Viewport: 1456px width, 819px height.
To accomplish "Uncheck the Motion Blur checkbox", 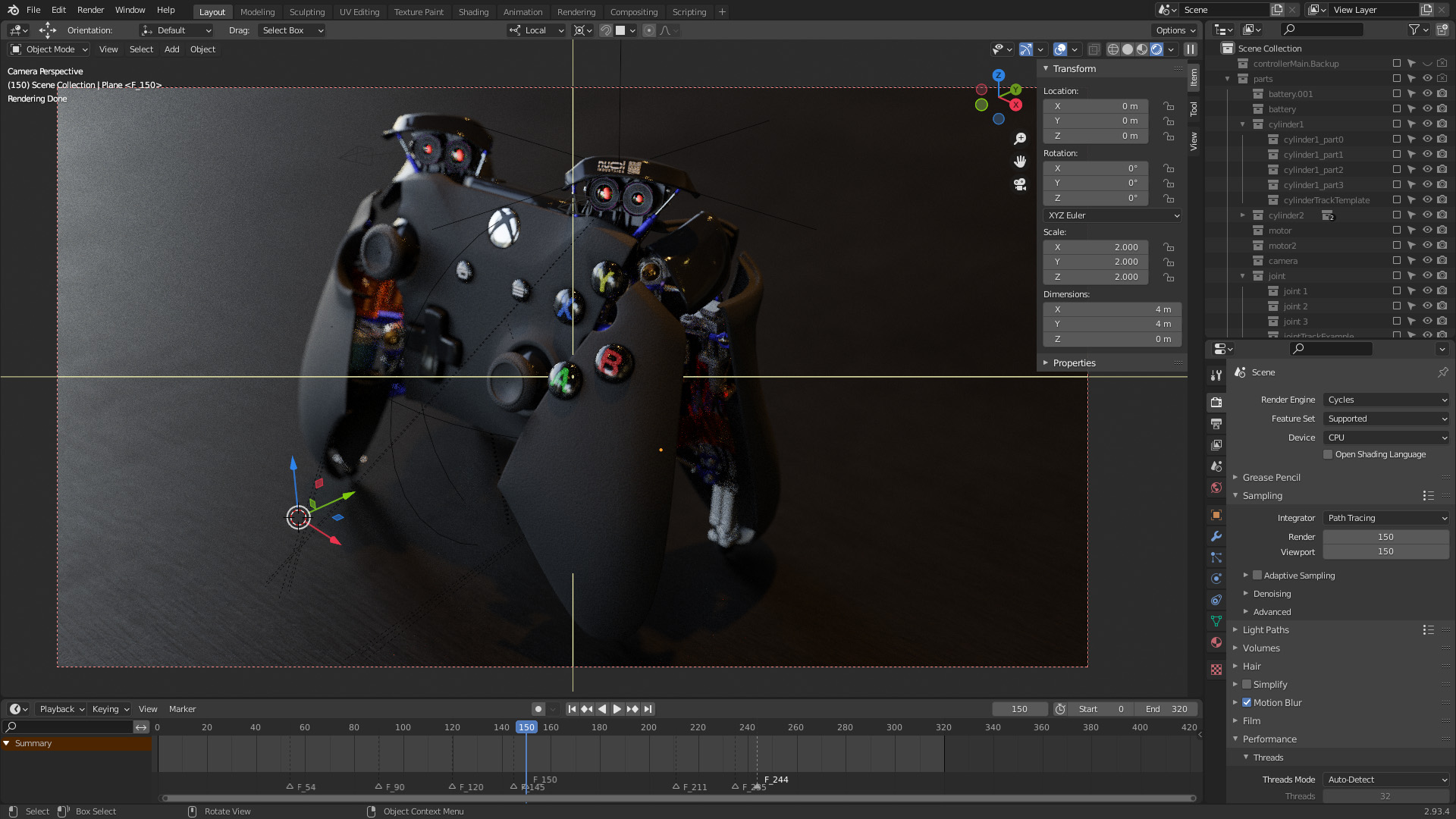I will [1247, 703].
